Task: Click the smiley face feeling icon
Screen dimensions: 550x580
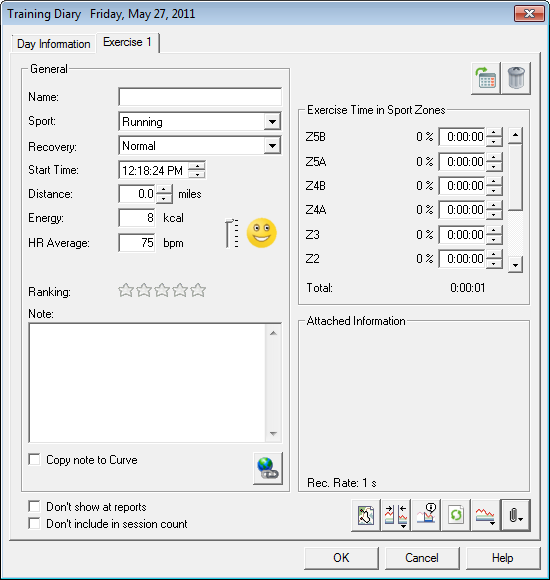Action: (x=261, y=233)
